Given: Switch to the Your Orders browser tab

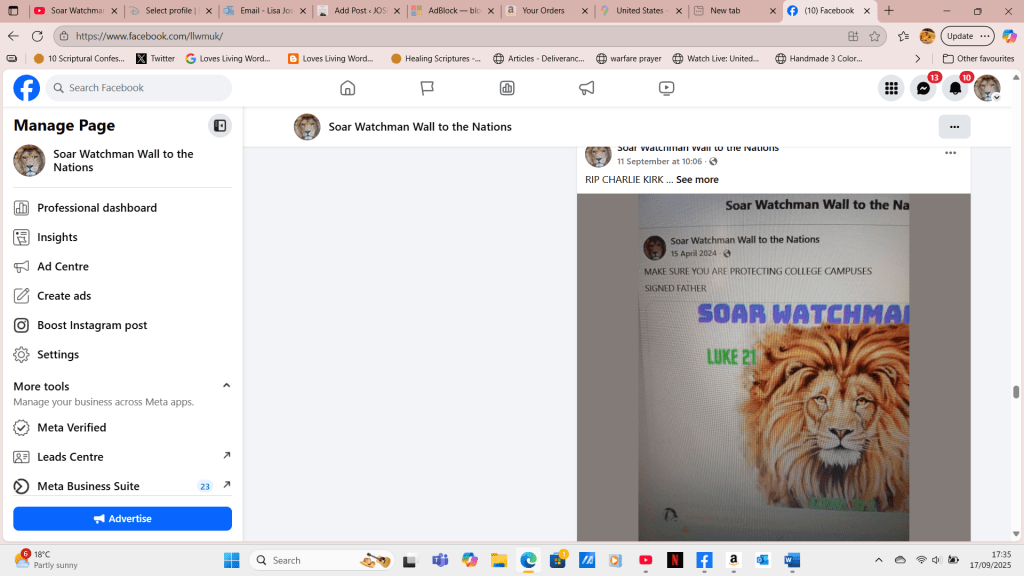Looking at the screenshot, I should coord(544,11).
